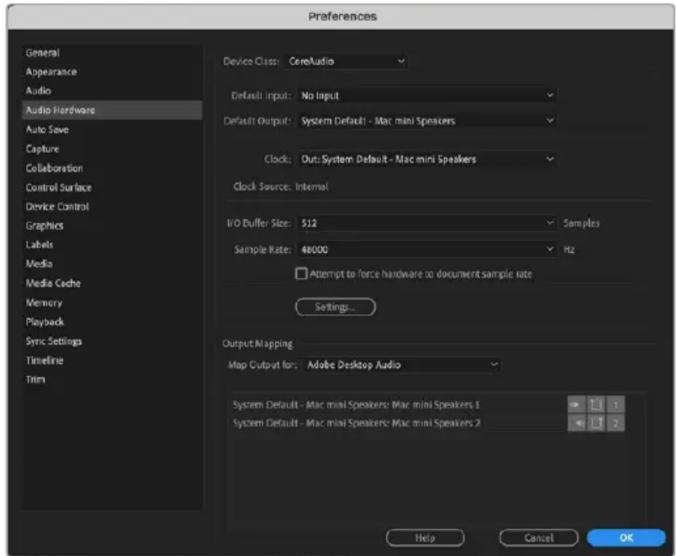Select Labels preferences category
The width and height of the screenshot is (676, 556).
point(112,244)
